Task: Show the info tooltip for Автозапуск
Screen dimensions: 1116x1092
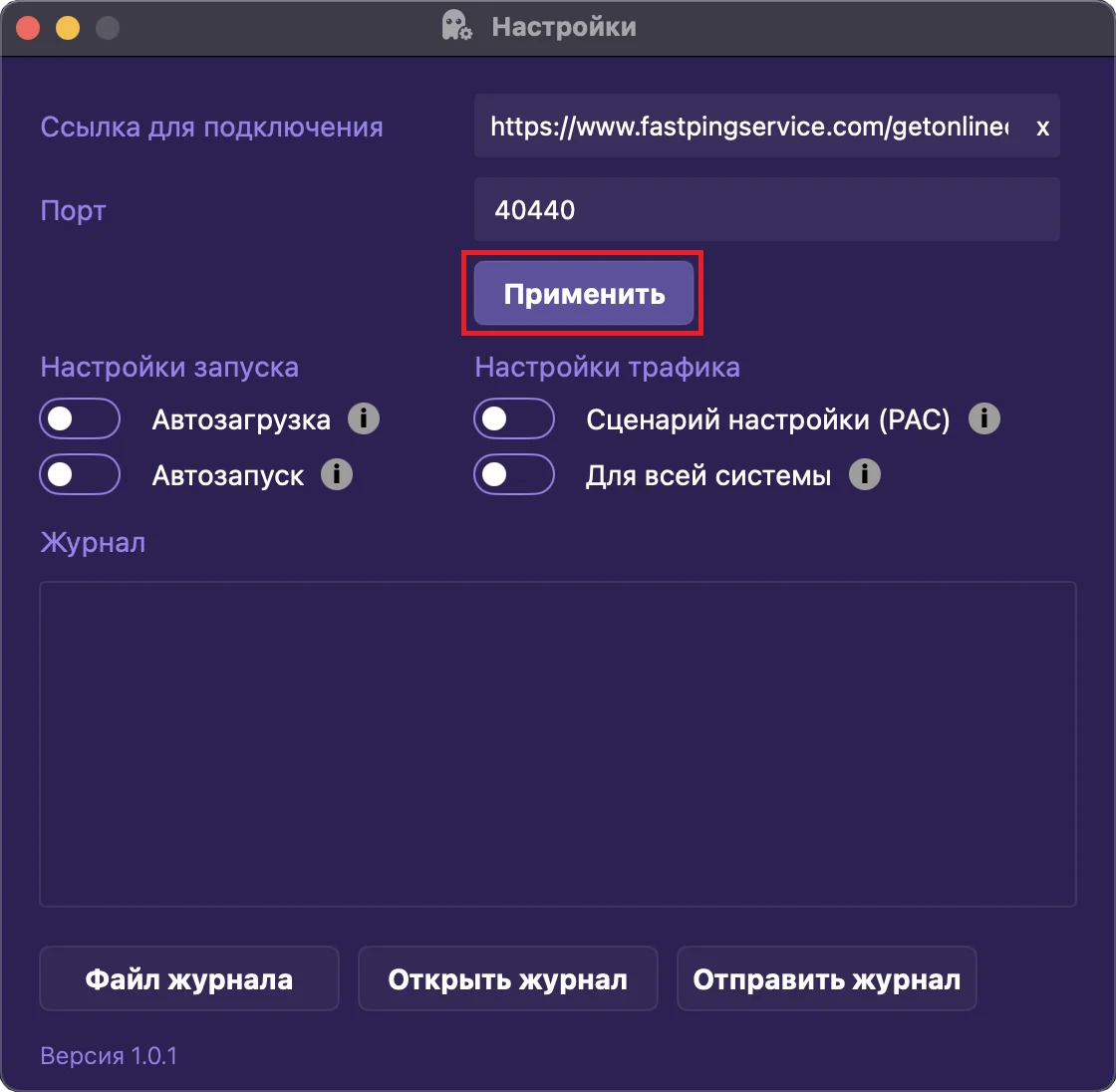Action: click(337, 474)
